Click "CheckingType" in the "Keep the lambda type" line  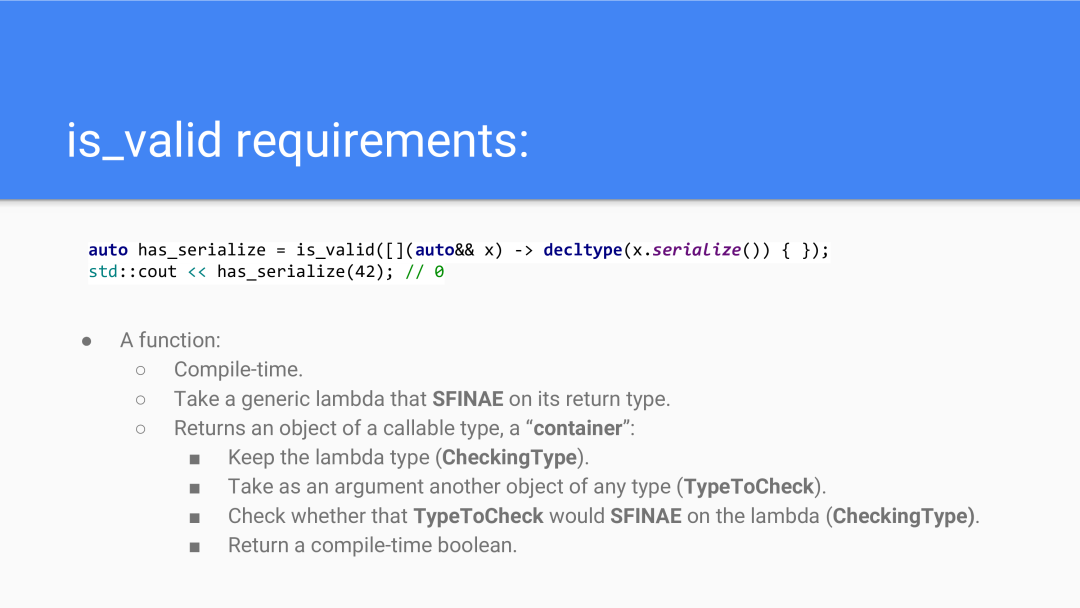(509, 458)
